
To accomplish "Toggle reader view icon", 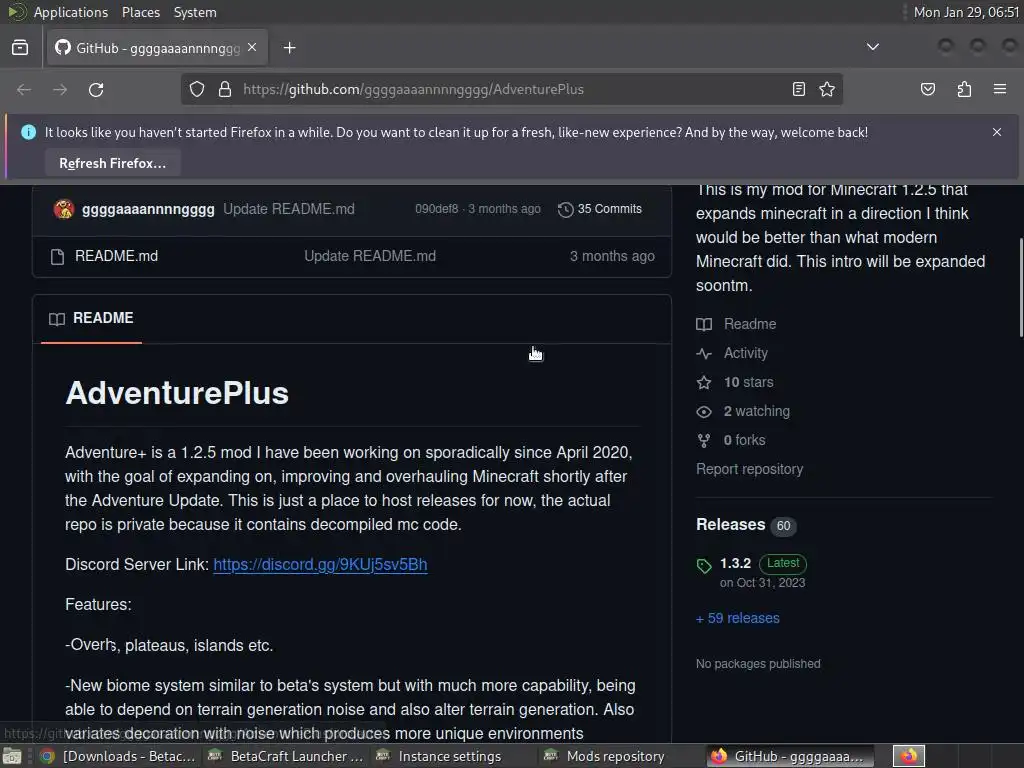I will click(x=799, y=89).
